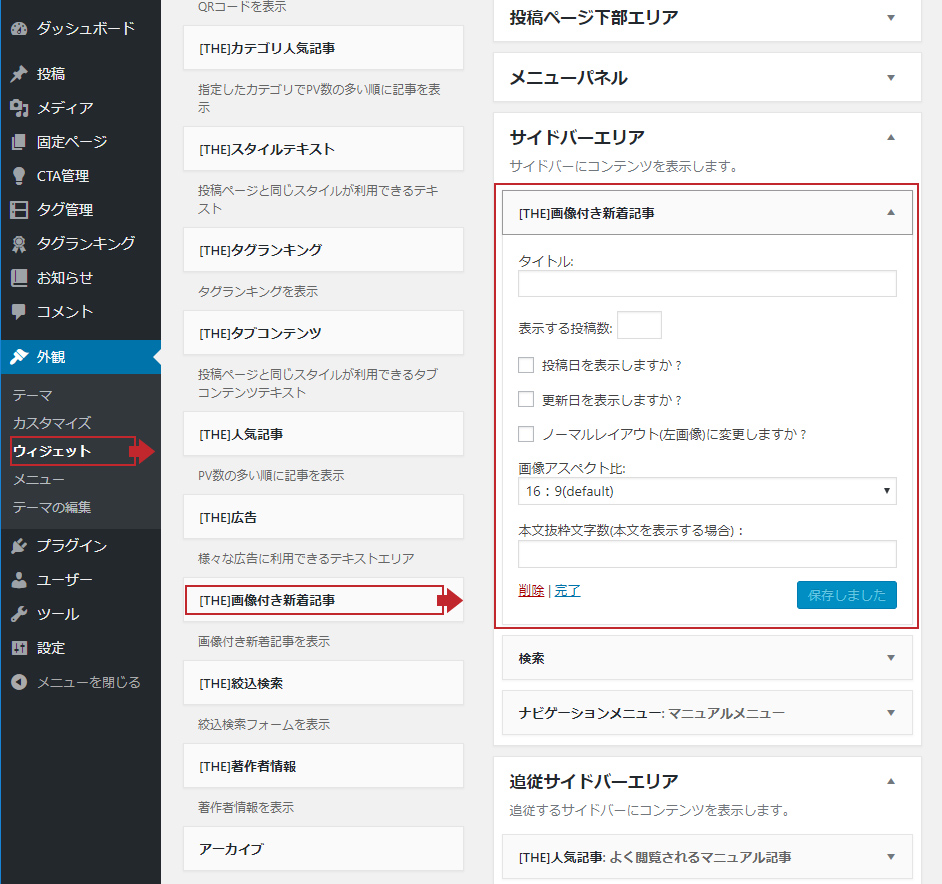Select the テーマの編集 submenu item
The height and width of the screenshot is (884, 942).
[52, 507]
